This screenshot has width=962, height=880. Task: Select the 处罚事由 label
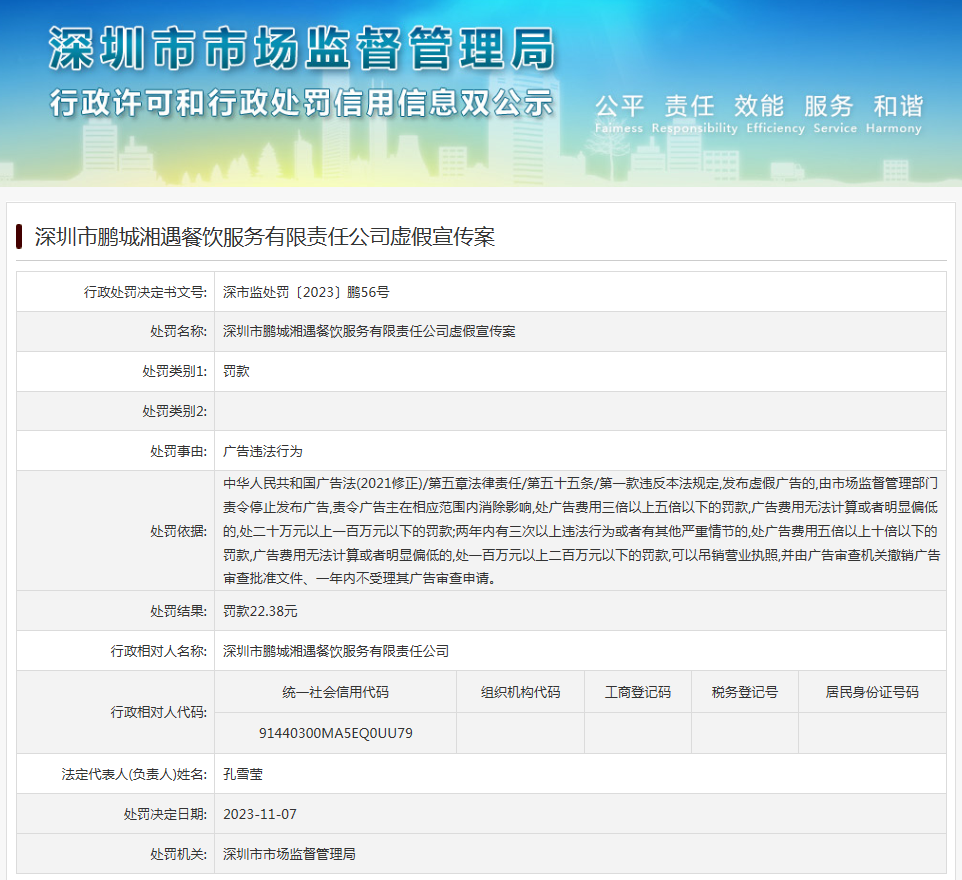click(x=179, y=451)
